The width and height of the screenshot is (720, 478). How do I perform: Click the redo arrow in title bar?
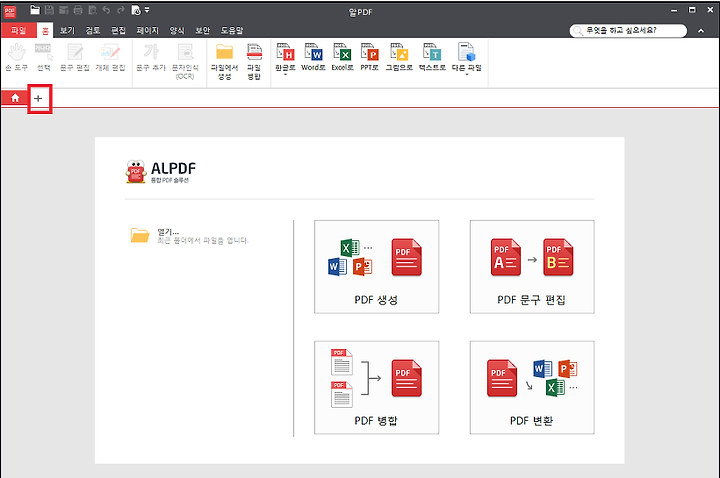120,10
